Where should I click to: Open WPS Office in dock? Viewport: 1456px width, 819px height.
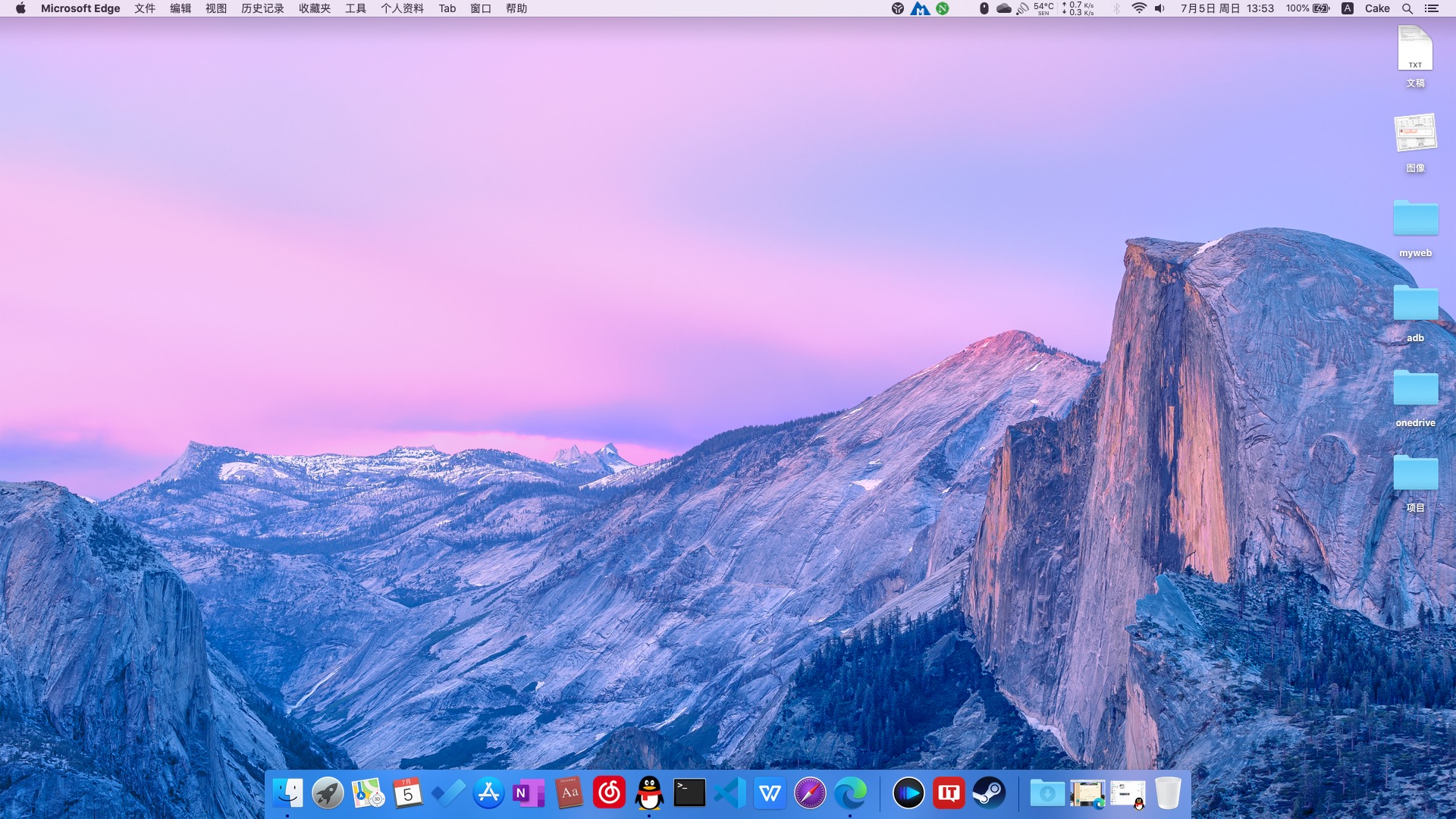pos(770,793)
